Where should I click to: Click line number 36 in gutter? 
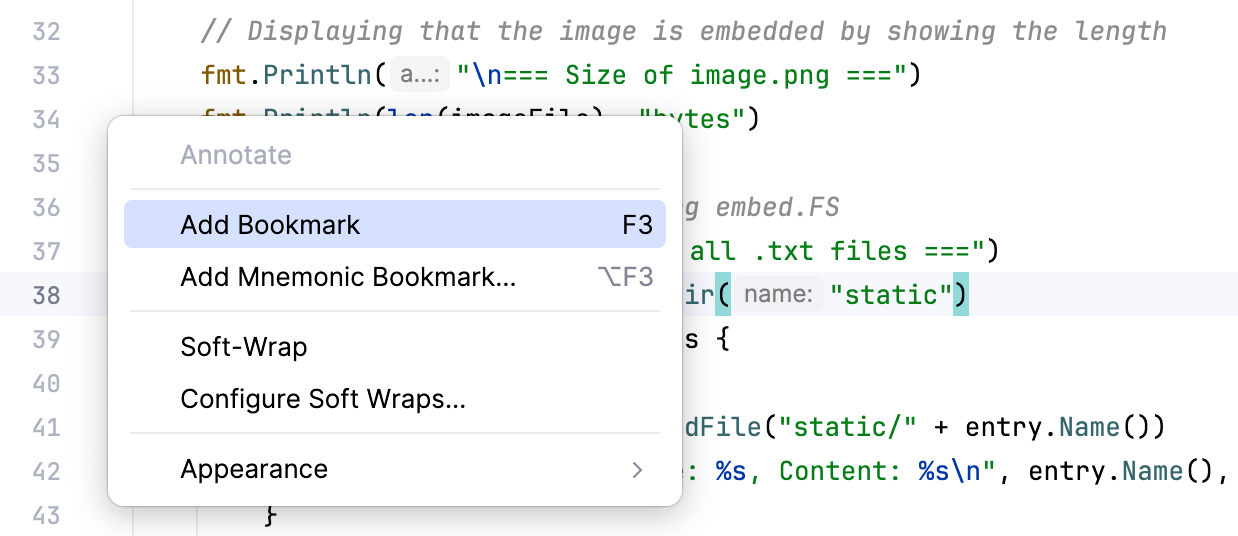(x=47, y=207)
